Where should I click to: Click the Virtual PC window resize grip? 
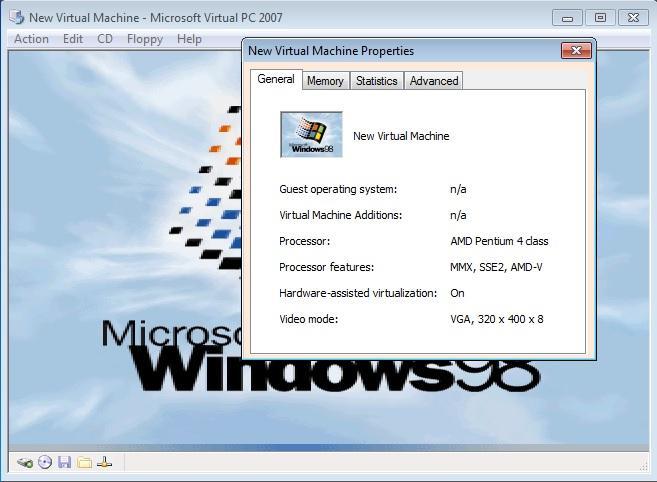tap(644, 466)
